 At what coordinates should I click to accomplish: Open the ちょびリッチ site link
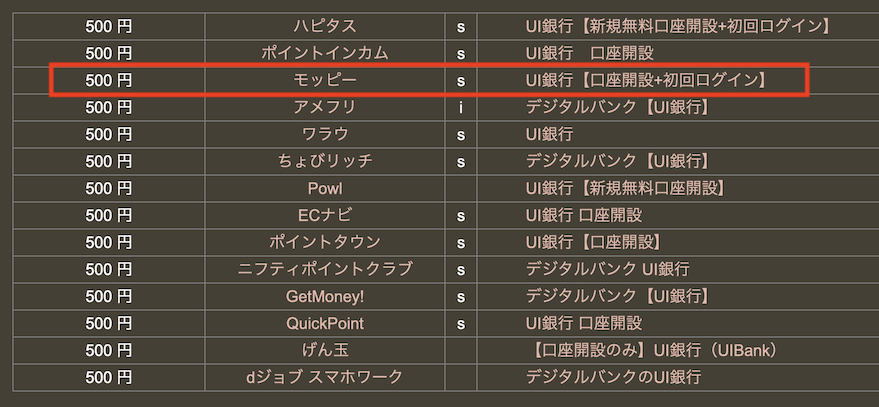tap(325, 161)
